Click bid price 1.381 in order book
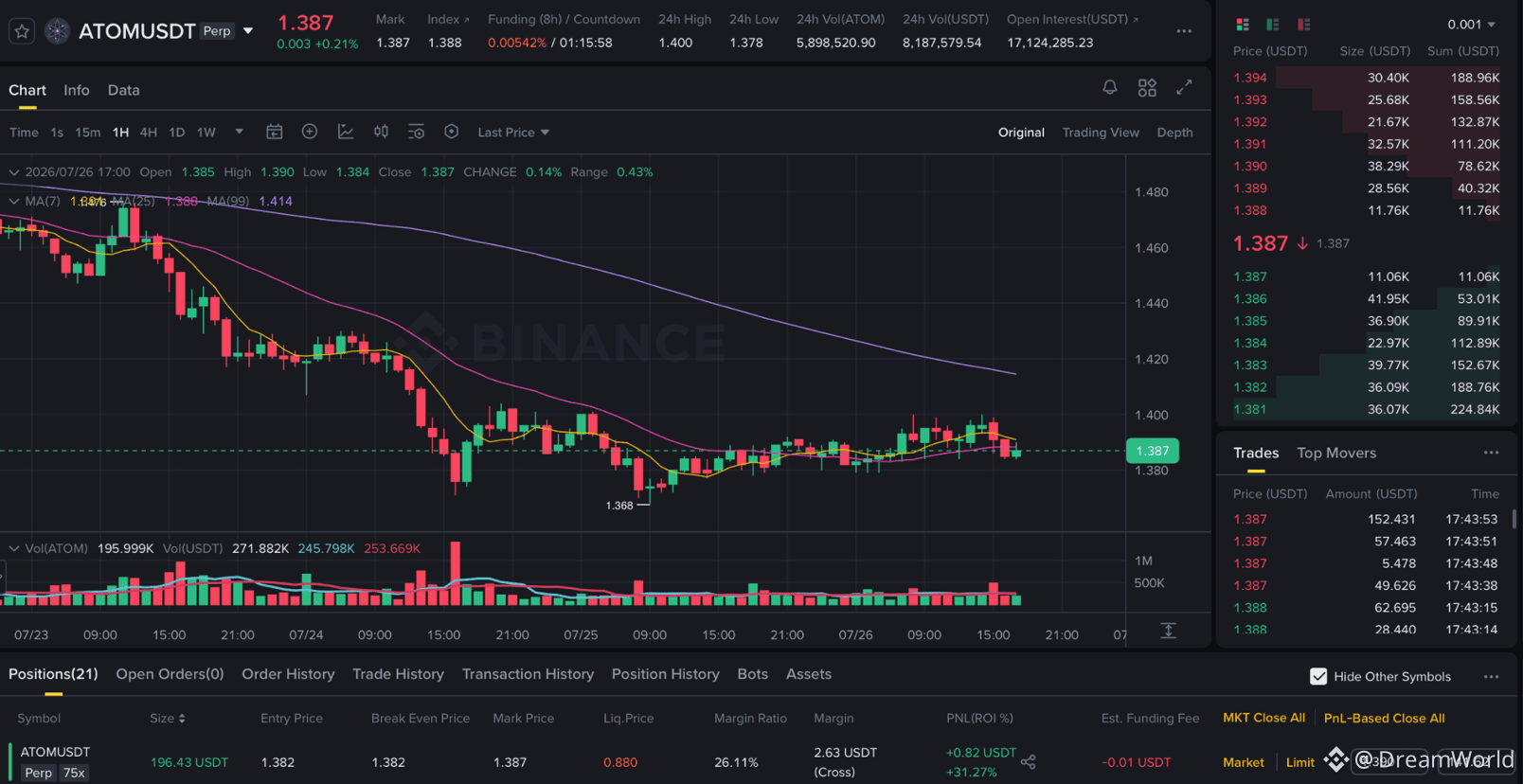 [x=1250, y=409]
